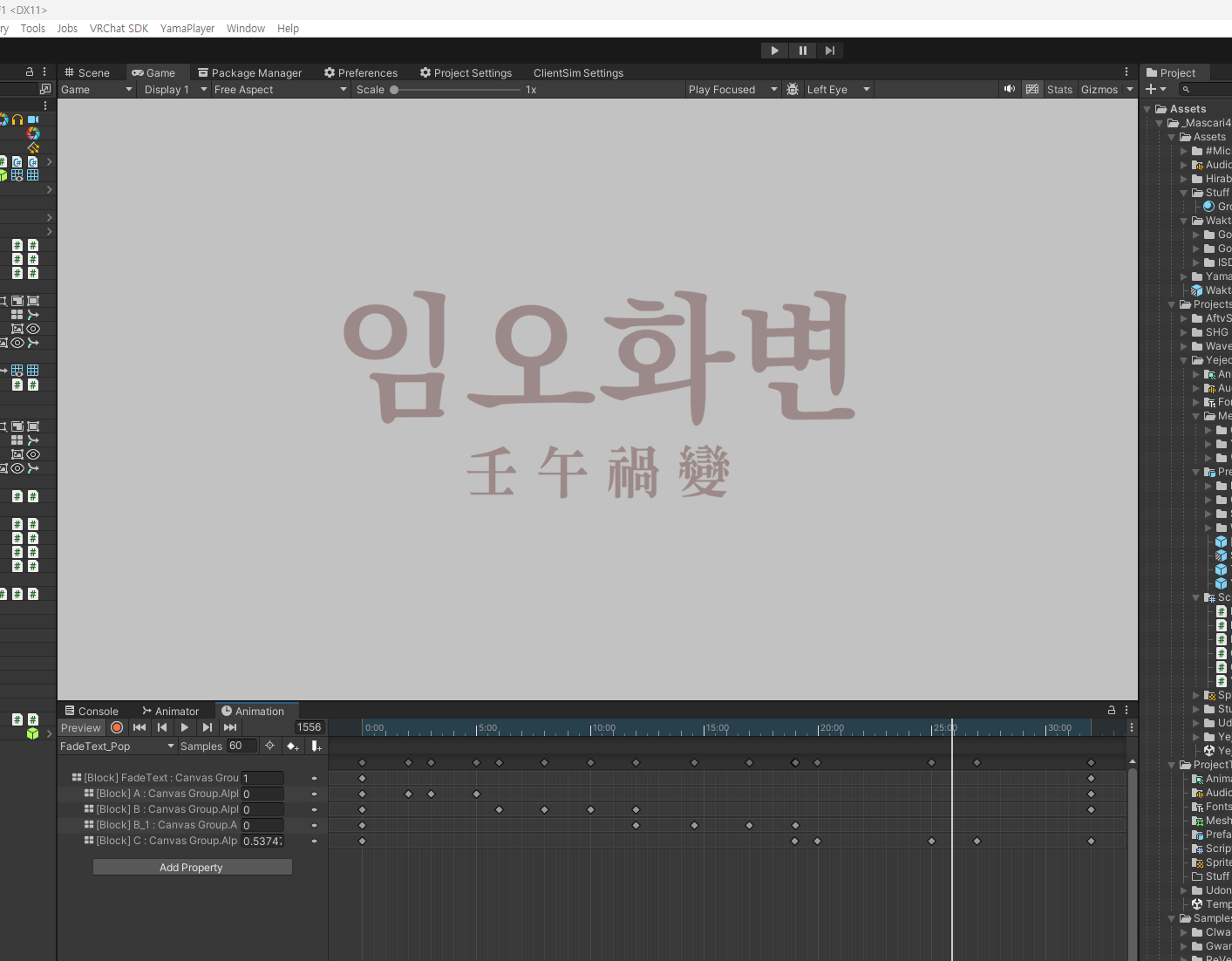The width and height of the screenshot is (1232, 961).
Task: Toggle the frame debugger bug icon
Action: [x=793, y=89]
